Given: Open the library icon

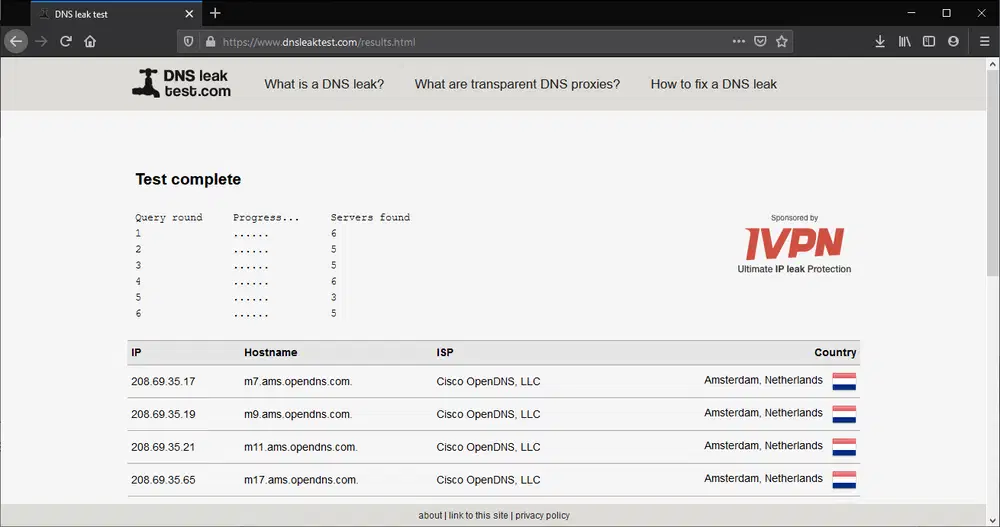Looking at the screenshot, I should coord(904,41).
